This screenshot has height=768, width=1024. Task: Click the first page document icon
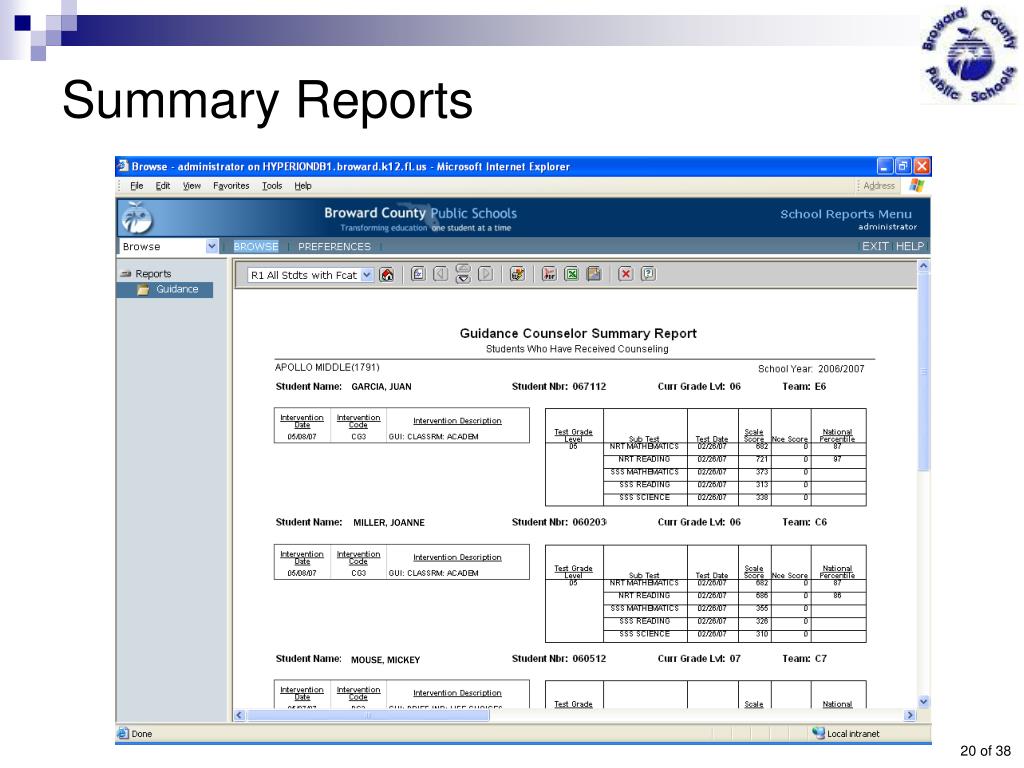click(x=418, y=274)
